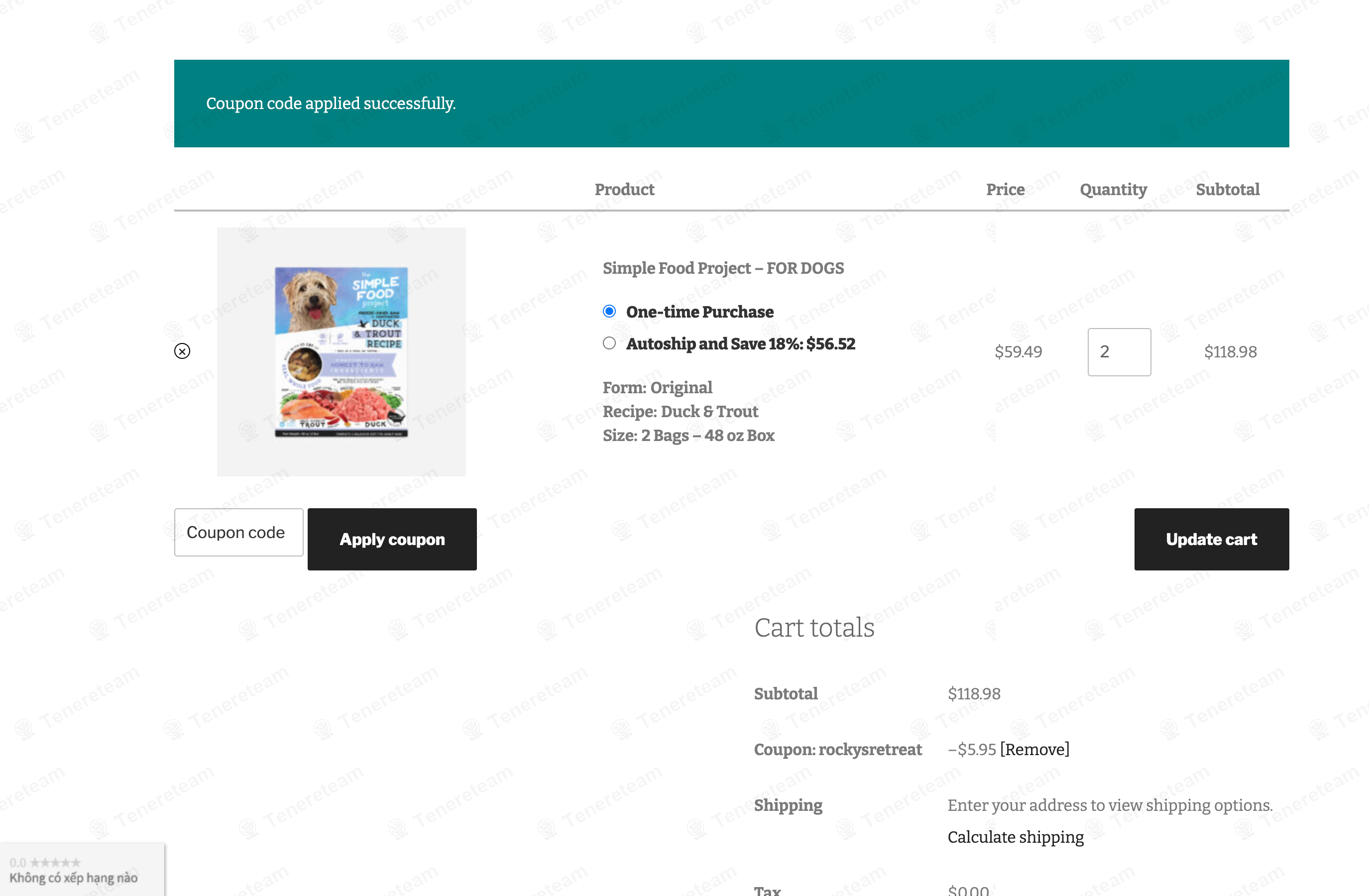Remove the rockysretreat coupon

[1034, 749]
